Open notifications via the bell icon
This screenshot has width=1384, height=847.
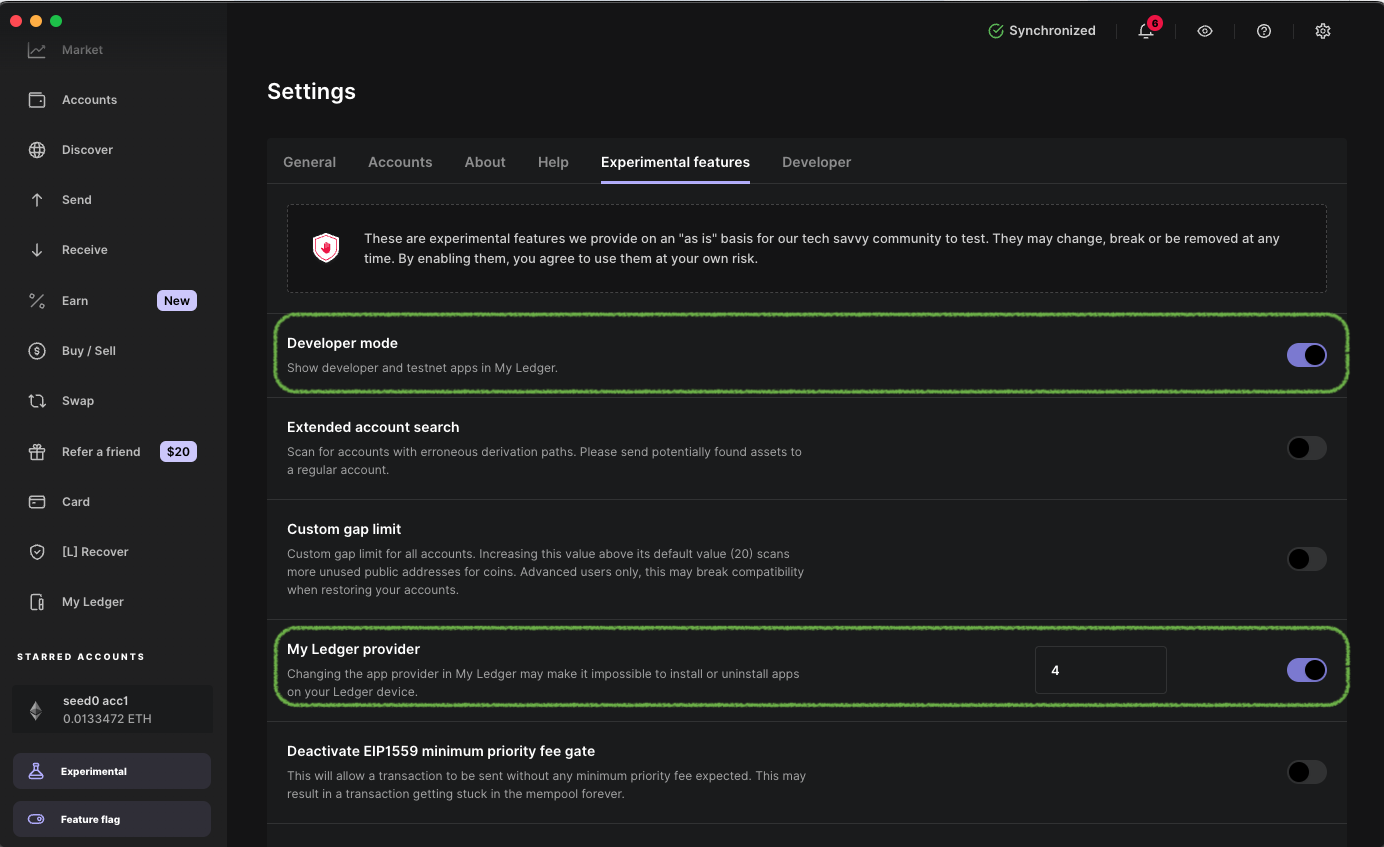pyautogui.click(x=1145, y=31)
